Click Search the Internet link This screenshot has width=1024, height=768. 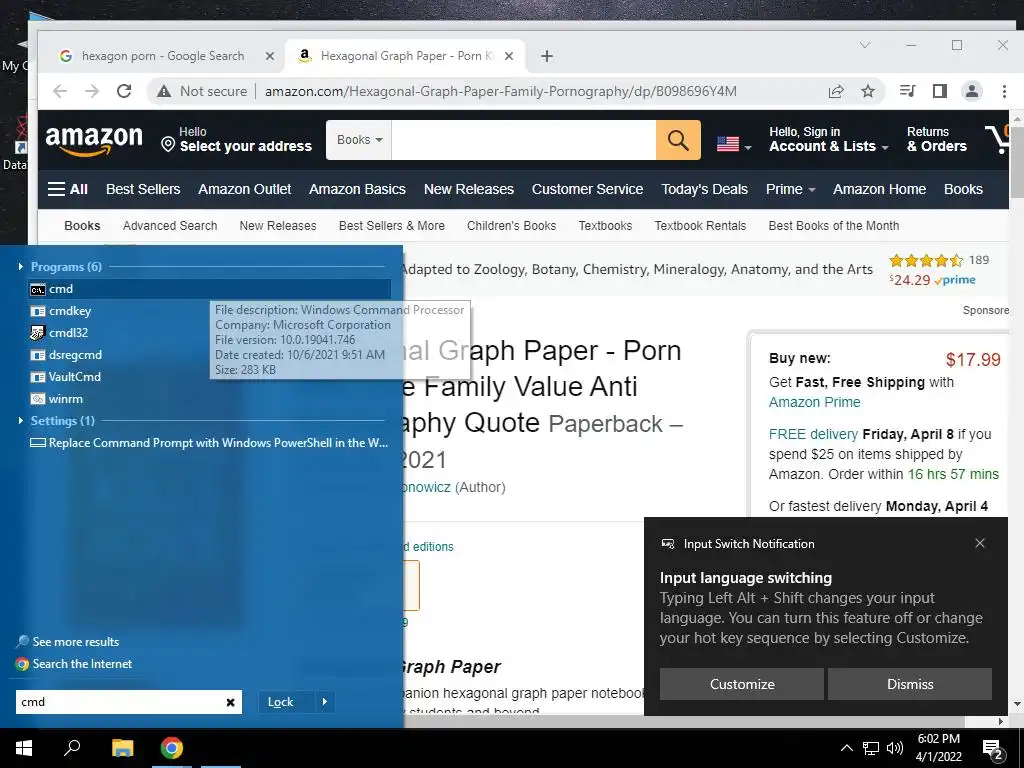pyautogui.click(x=74, y=664)
